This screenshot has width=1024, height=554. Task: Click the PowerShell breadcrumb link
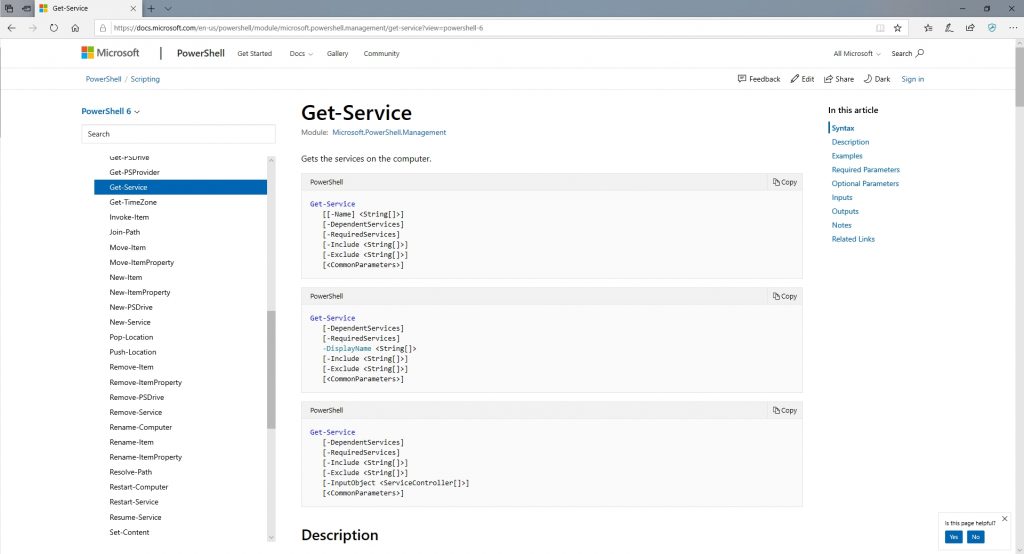(x=103, y=79)
